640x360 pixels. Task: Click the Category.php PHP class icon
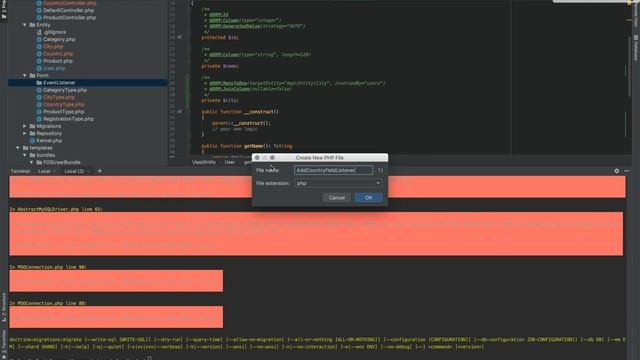[39, 39]
